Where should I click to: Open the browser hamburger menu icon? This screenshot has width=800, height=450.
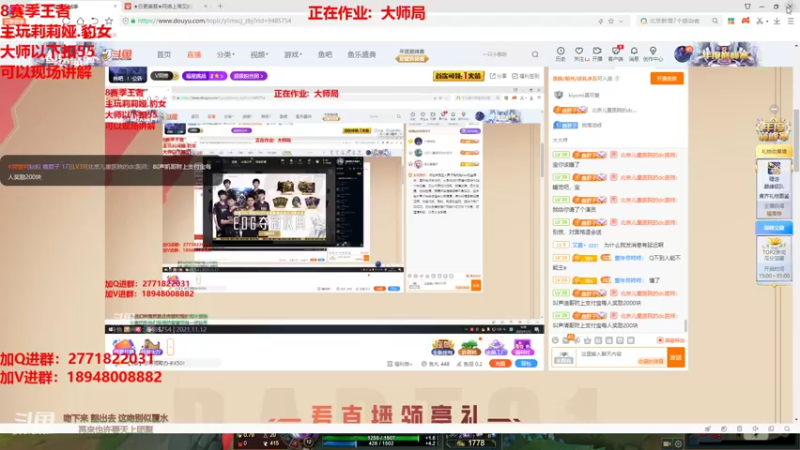pos(790,21)
